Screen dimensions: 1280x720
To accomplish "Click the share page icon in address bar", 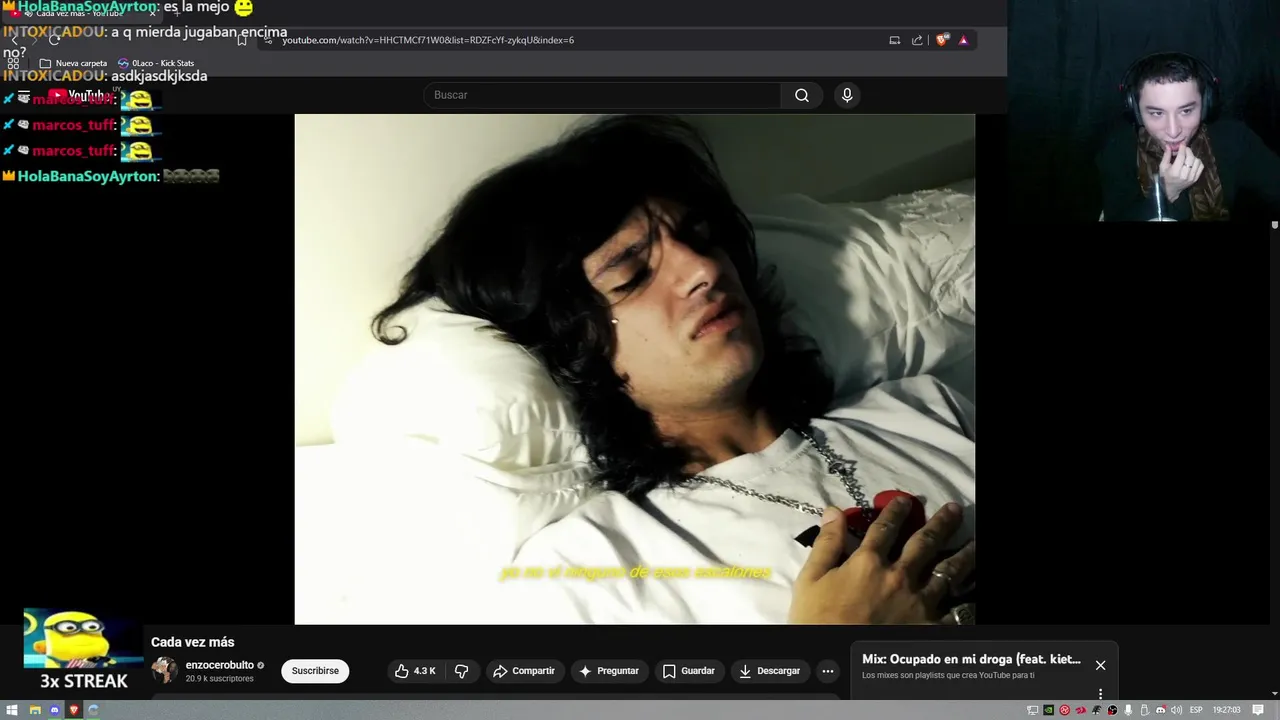I will pyautogui.click(x=917, y=40).
